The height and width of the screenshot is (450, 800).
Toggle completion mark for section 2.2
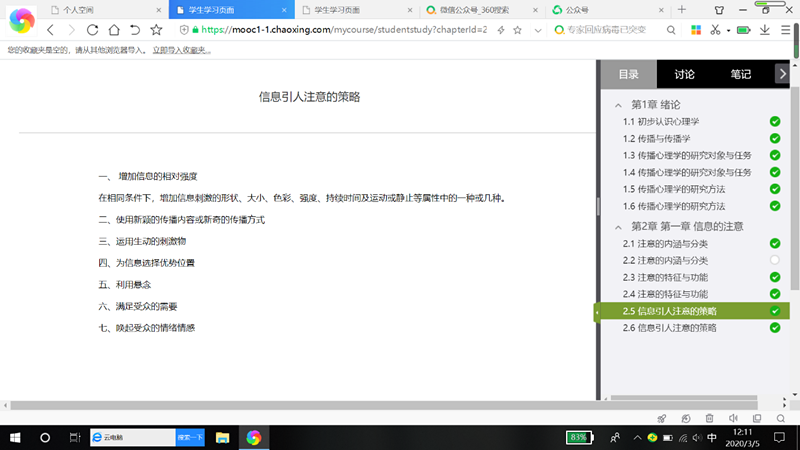coord(775,260)
